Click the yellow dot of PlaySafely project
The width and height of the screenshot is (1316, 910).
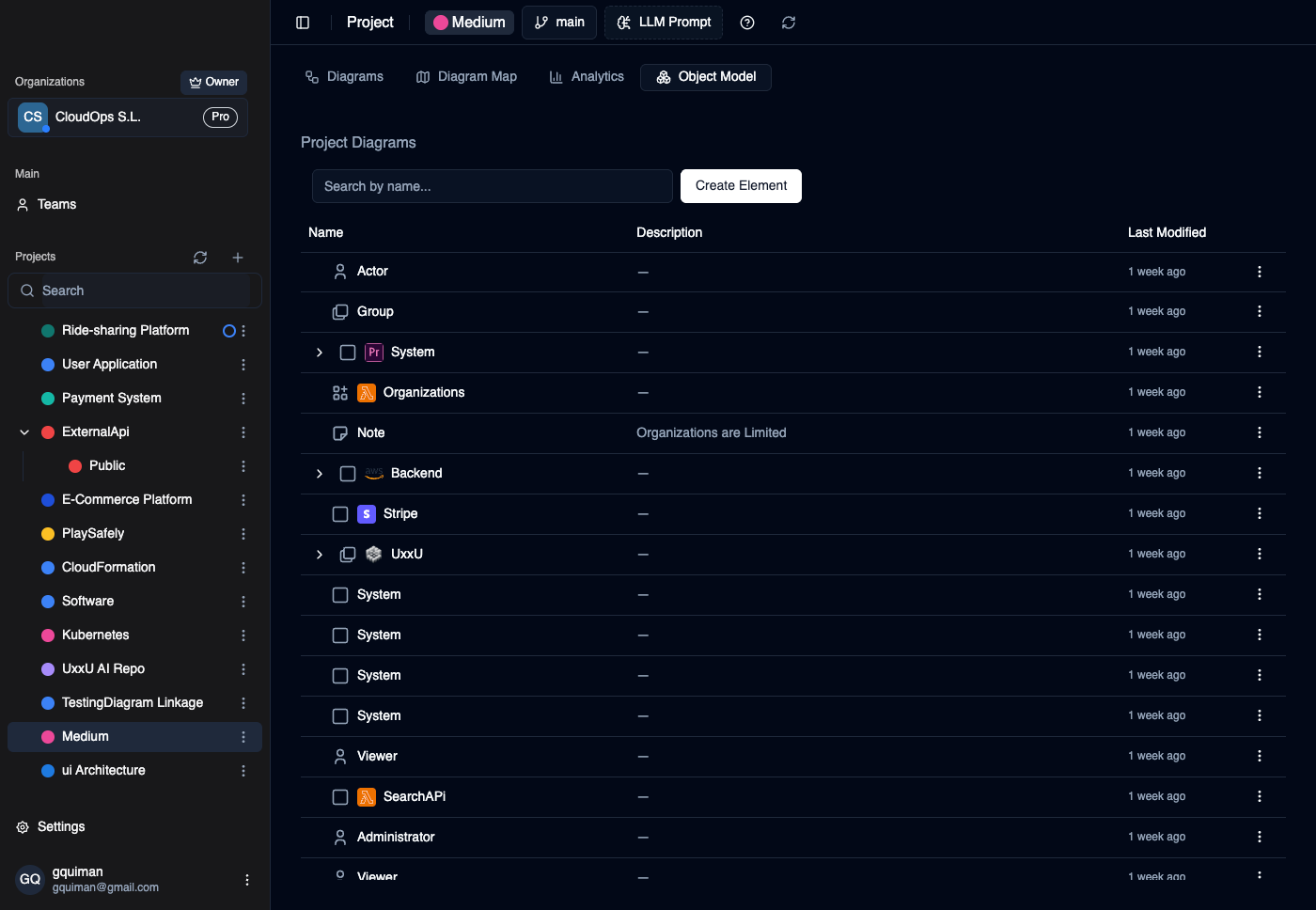(48, 534)
